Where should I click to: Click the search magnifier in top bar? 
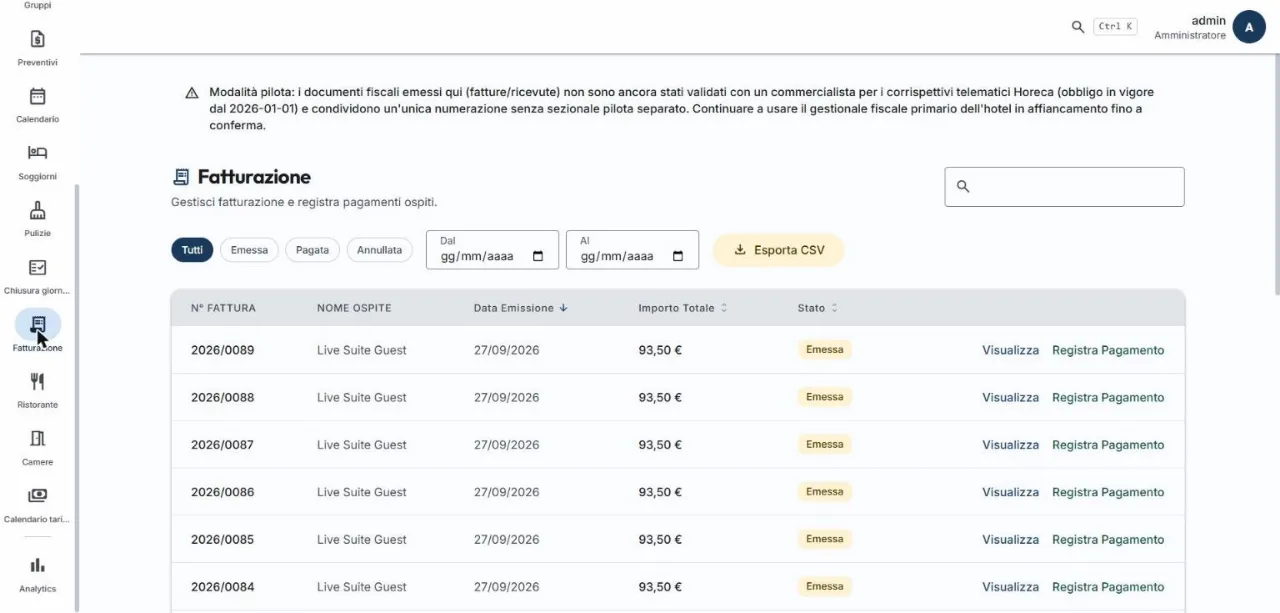pyautogui.click(x=1077, y=27)
